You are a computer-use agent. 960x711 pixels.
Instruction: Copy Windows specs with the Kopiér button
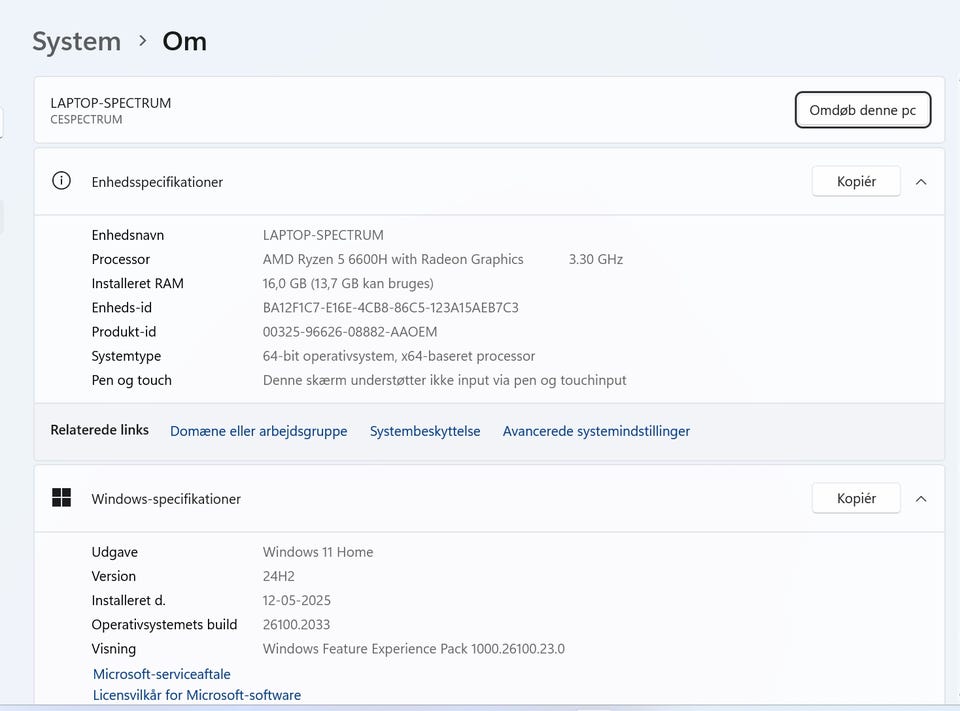point(855,498)
